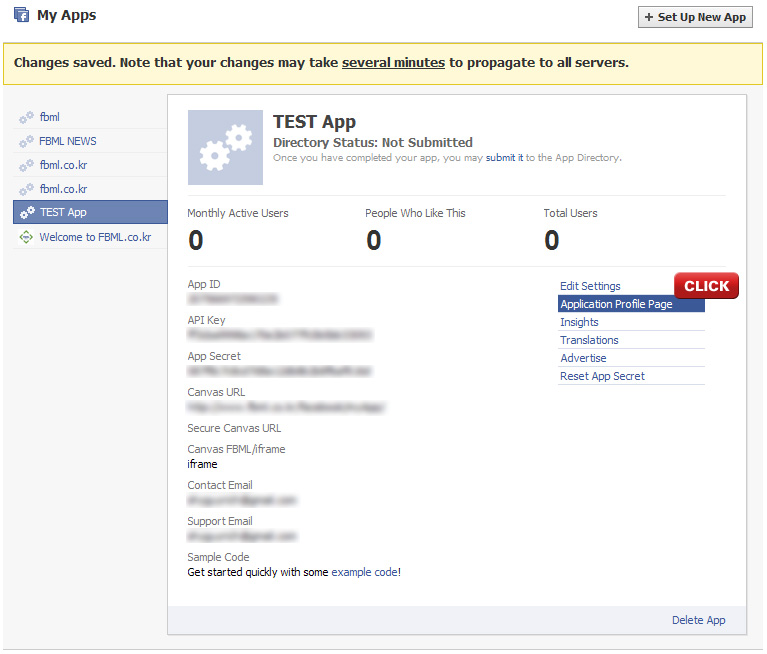Image resolution: width=767 pixels, height=654 pixels.
Task: Open the Application Profile Page link
Action: (631, 304)
